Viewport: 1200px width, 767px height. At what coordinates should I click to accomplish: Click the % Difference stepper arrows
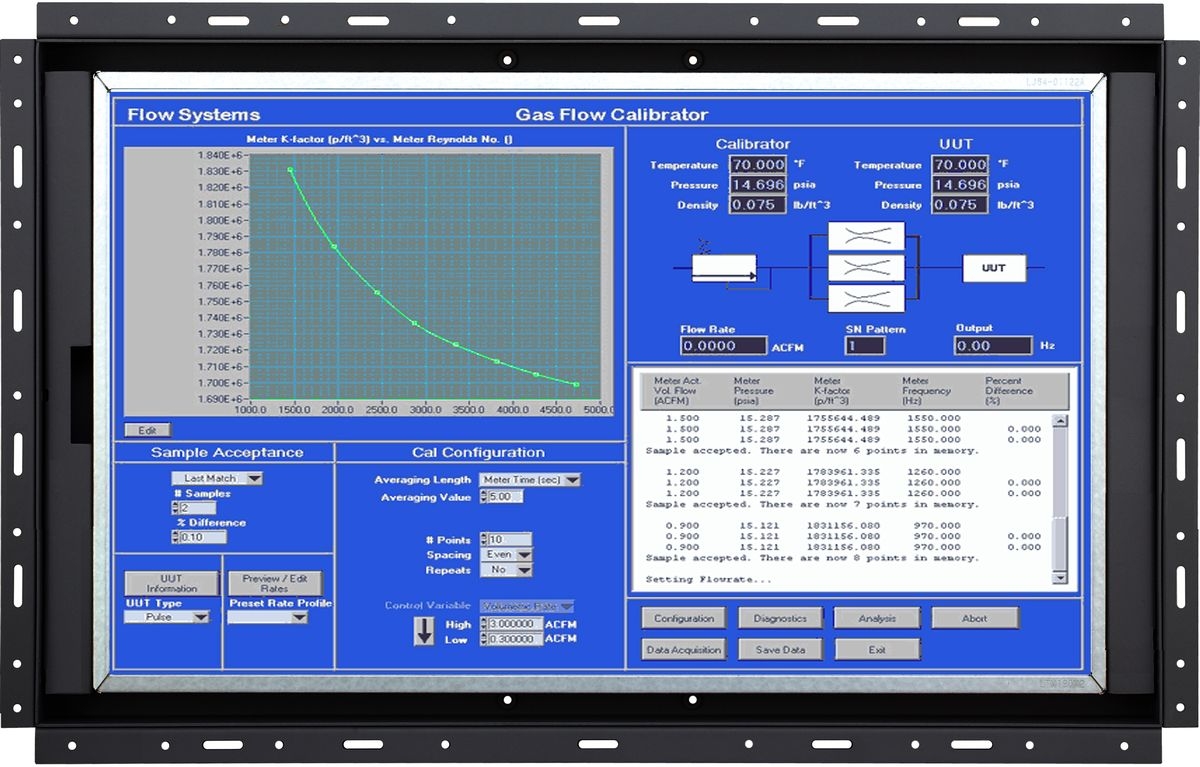coord(176,537)
